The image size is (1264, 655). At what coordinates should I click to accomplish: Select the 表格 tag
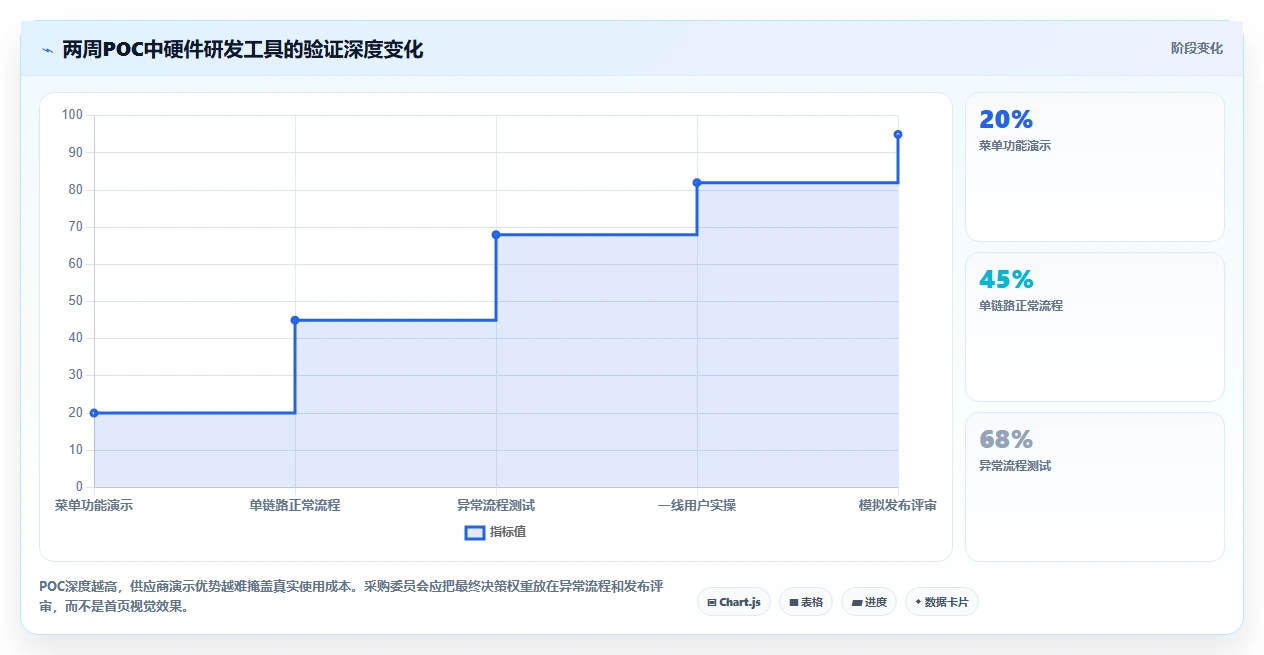click(806, 602)
